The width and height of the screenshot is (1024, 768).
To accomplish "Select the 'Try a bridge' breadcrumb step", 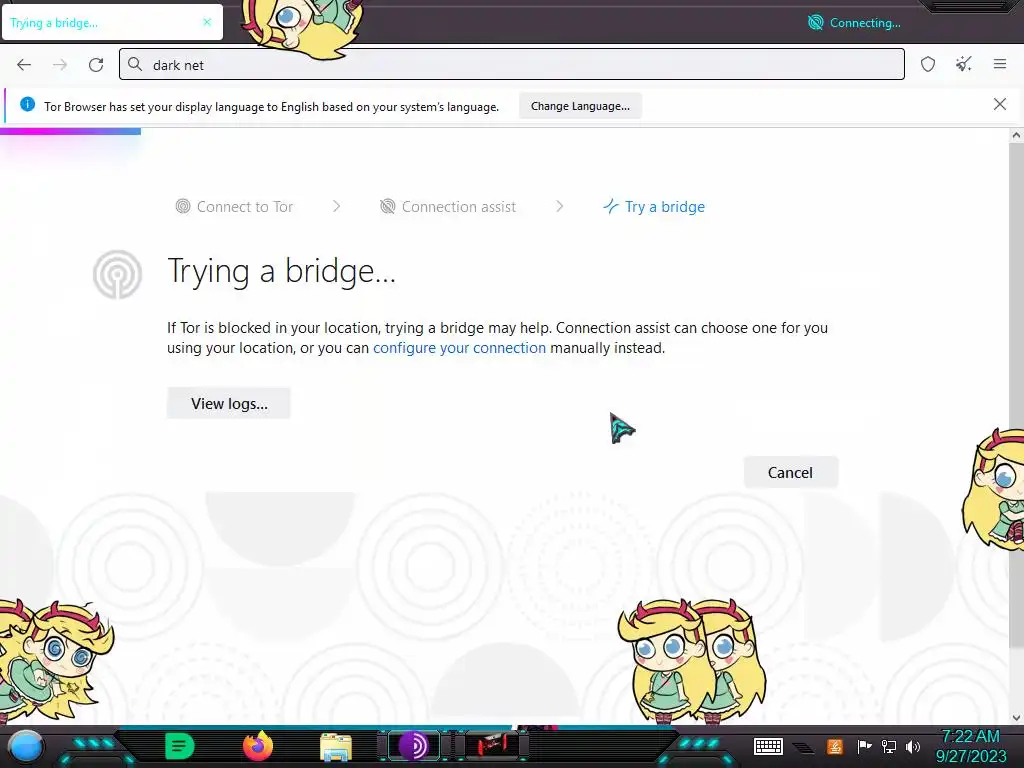I will tap(654, 206).
